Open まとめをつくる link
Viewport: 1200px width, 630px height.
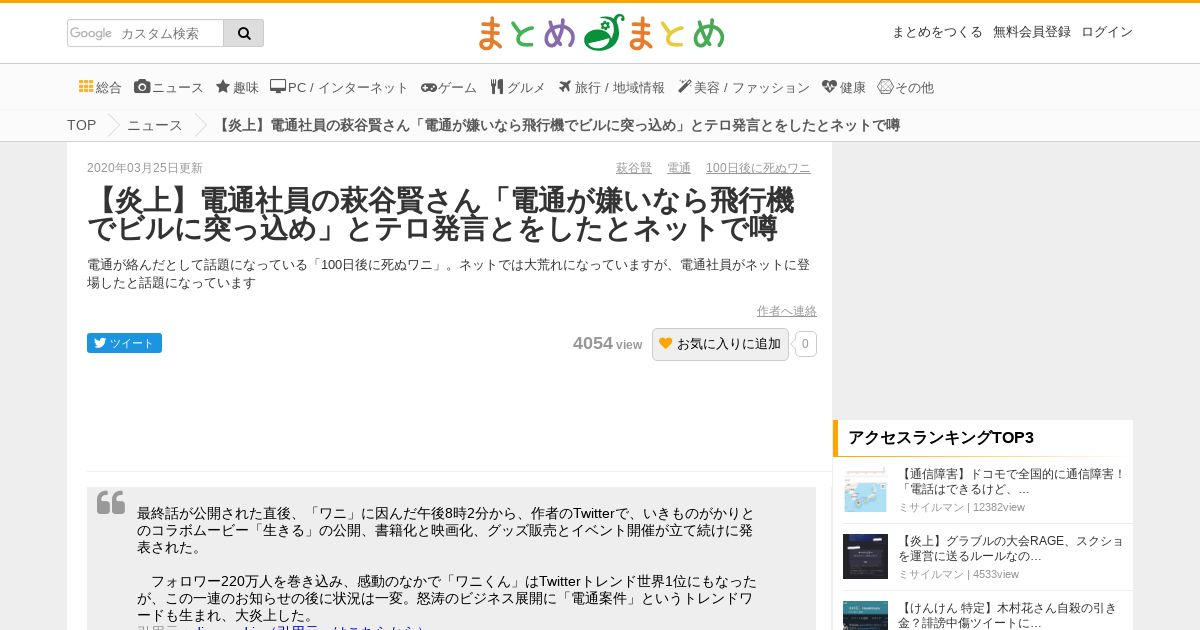pos(937,32)
